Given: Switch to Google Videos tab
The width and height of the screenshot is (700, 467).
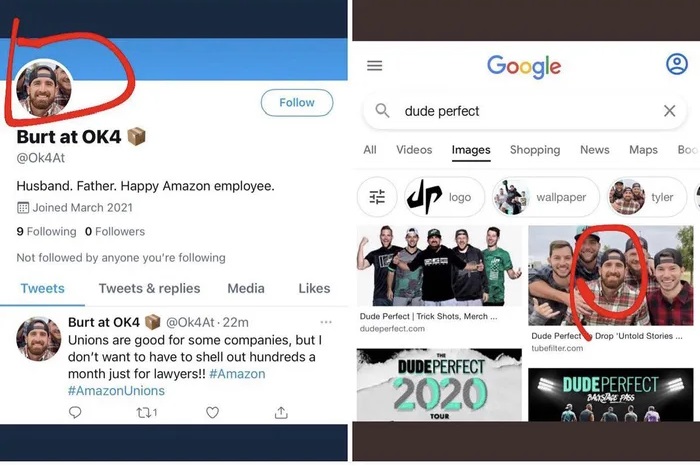Looking at the screenshot, I should coord(414,150).
